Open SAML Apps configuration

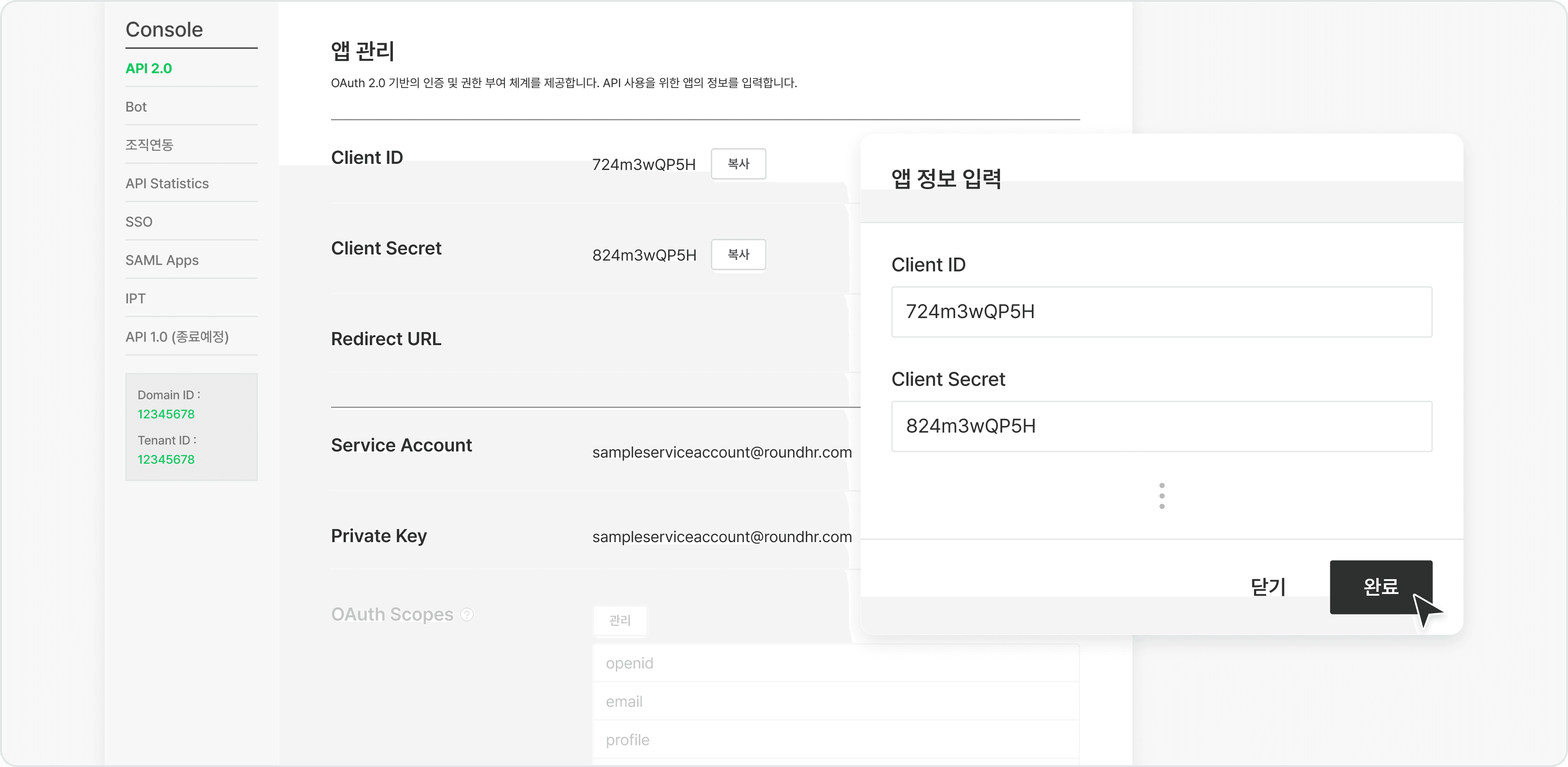click(x=162, y=260)
